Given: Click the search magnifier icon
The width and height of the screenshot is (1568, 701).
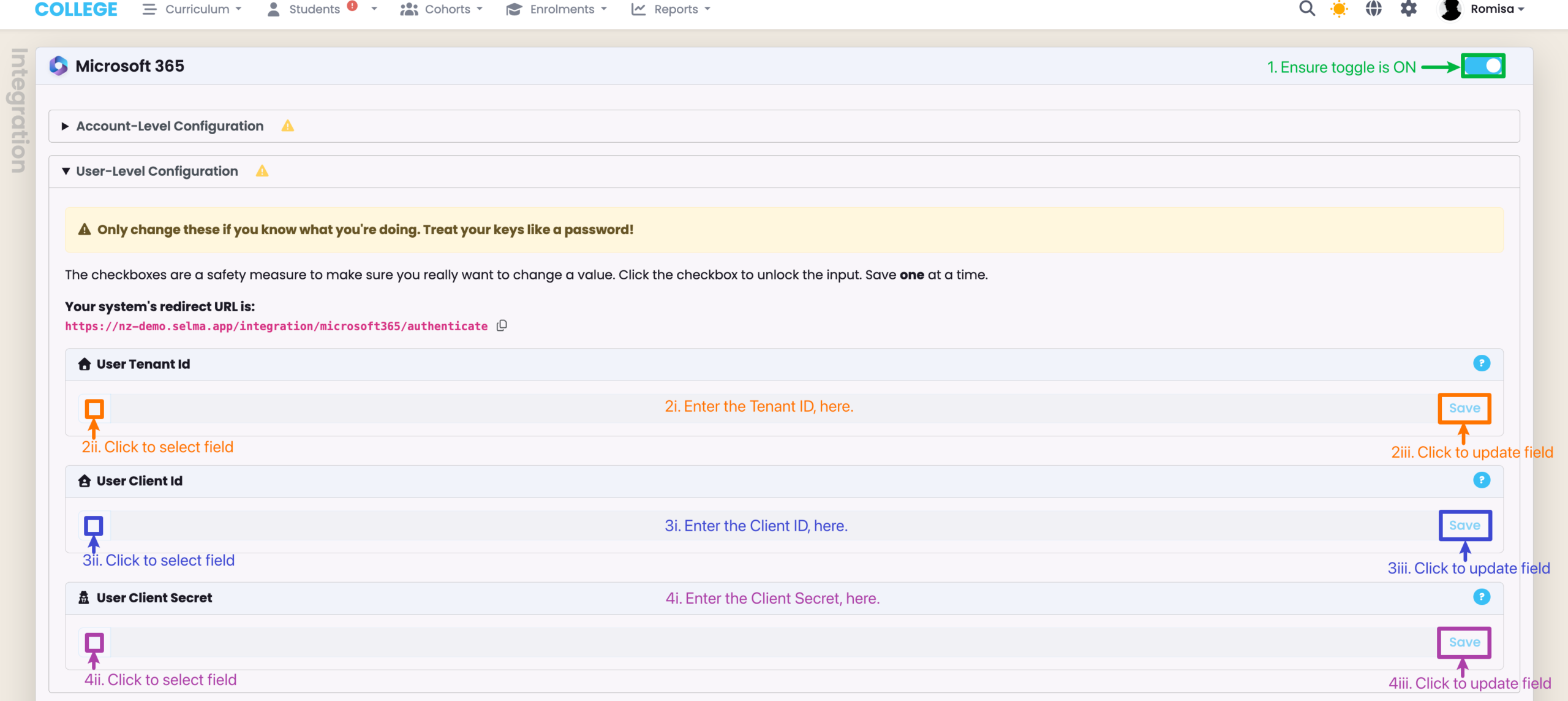Looking at the screenshot, I should [1307, 9].
